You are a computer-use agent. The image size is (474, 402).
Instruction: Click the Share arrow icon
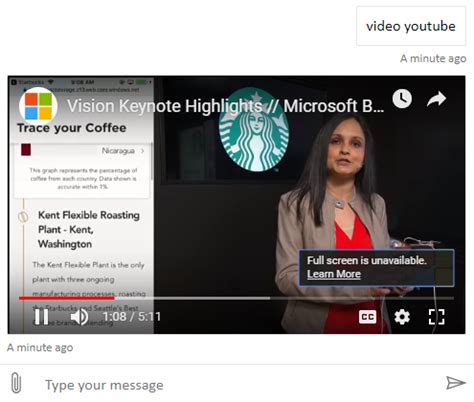click(436, 99)
